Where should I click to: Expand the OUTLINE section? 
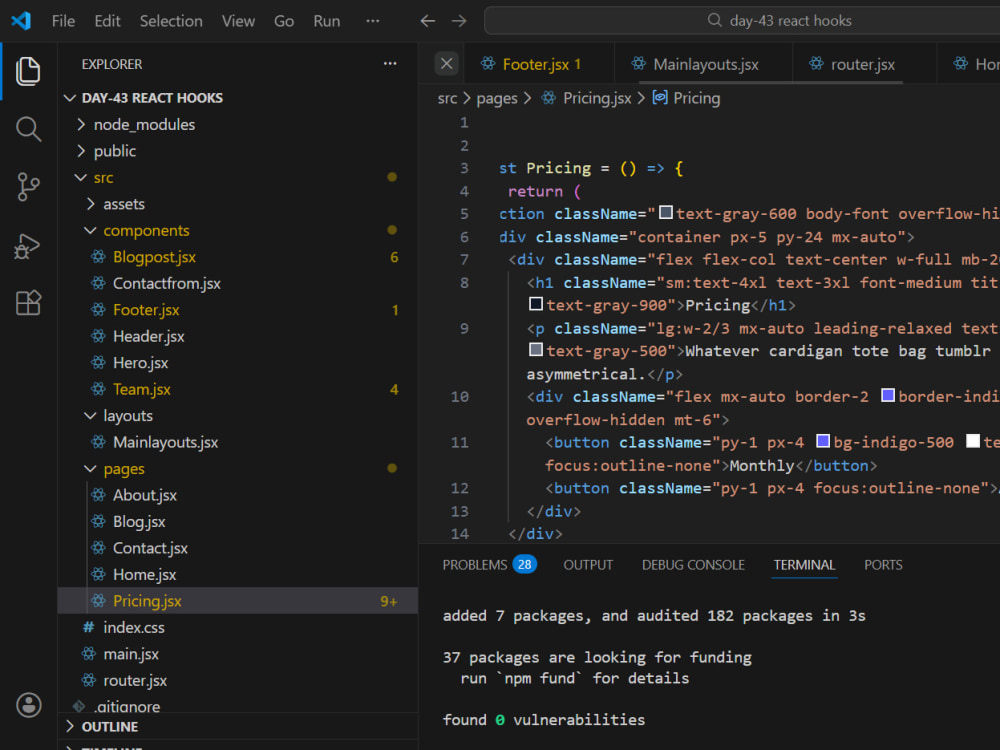click(70, 726)
